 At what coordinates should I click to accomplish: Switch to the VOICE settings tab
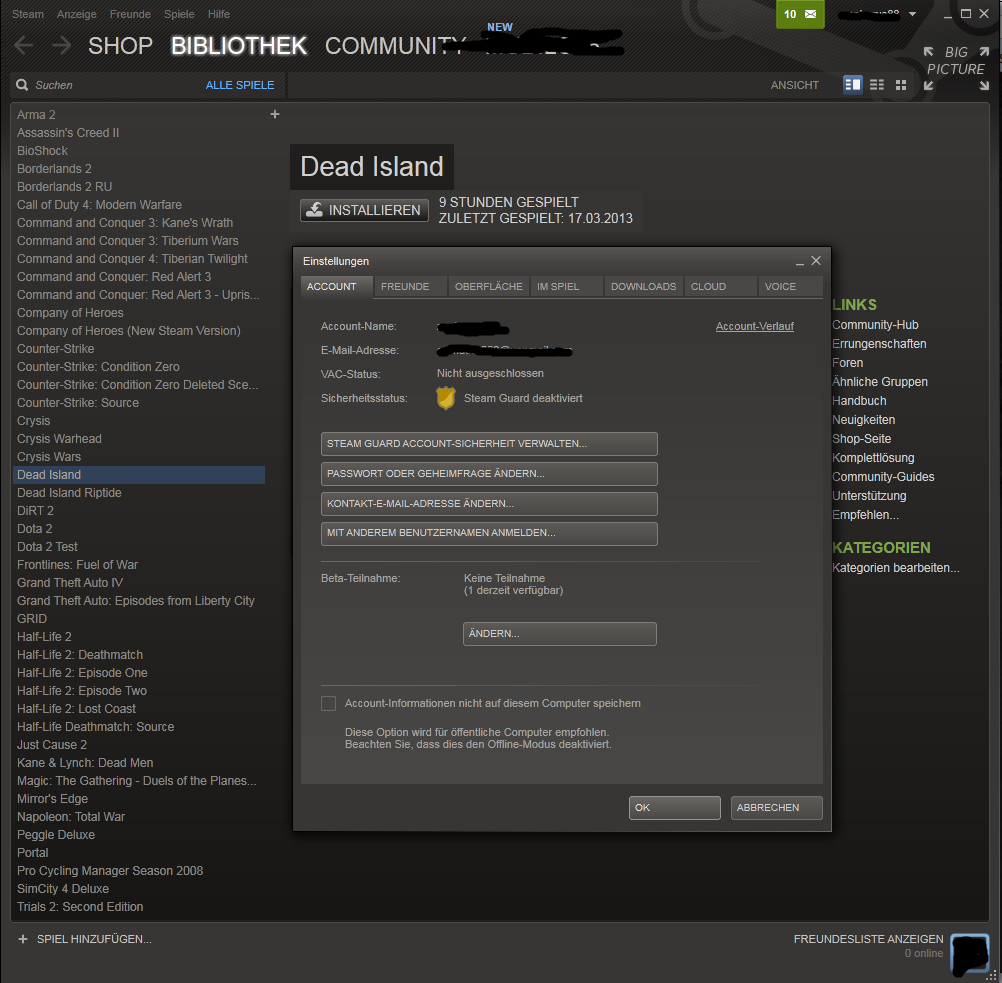click(790, 287)
